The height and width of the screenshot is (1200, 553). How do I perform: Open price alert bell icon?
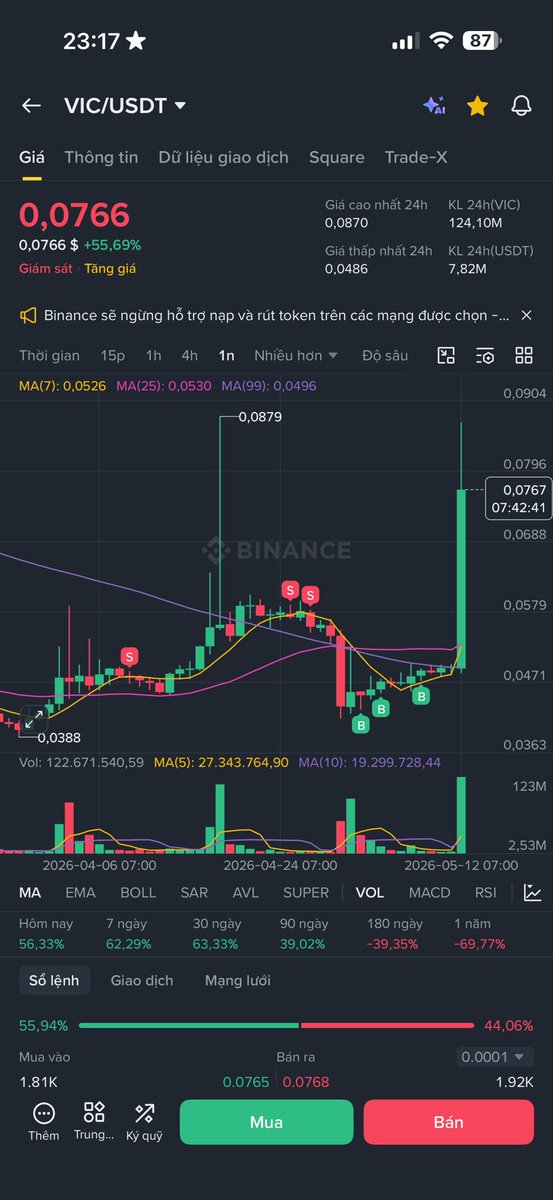tap(521, 106)
